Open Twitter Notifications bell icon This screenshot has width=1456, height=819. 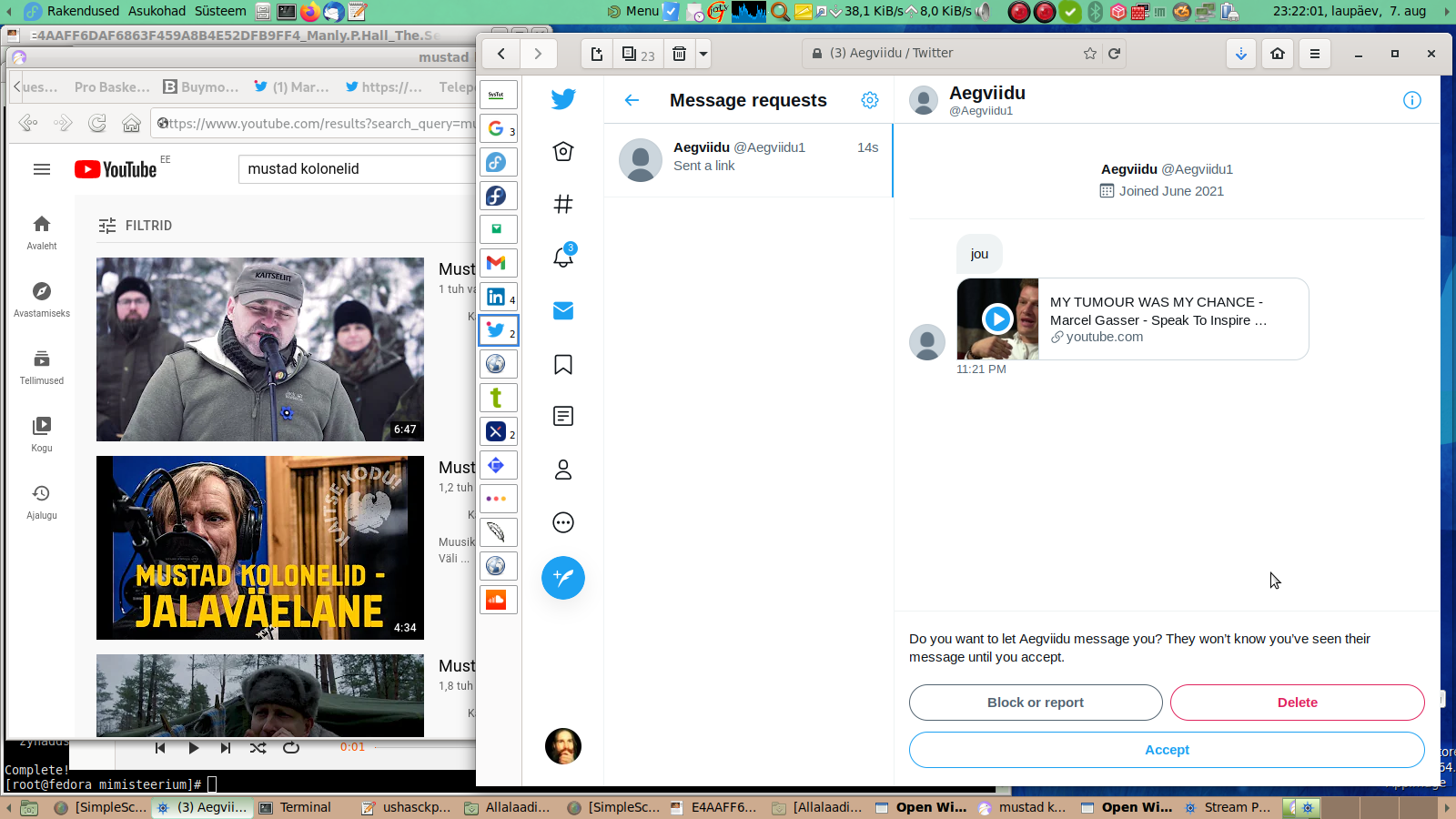(x=563, y=258)
